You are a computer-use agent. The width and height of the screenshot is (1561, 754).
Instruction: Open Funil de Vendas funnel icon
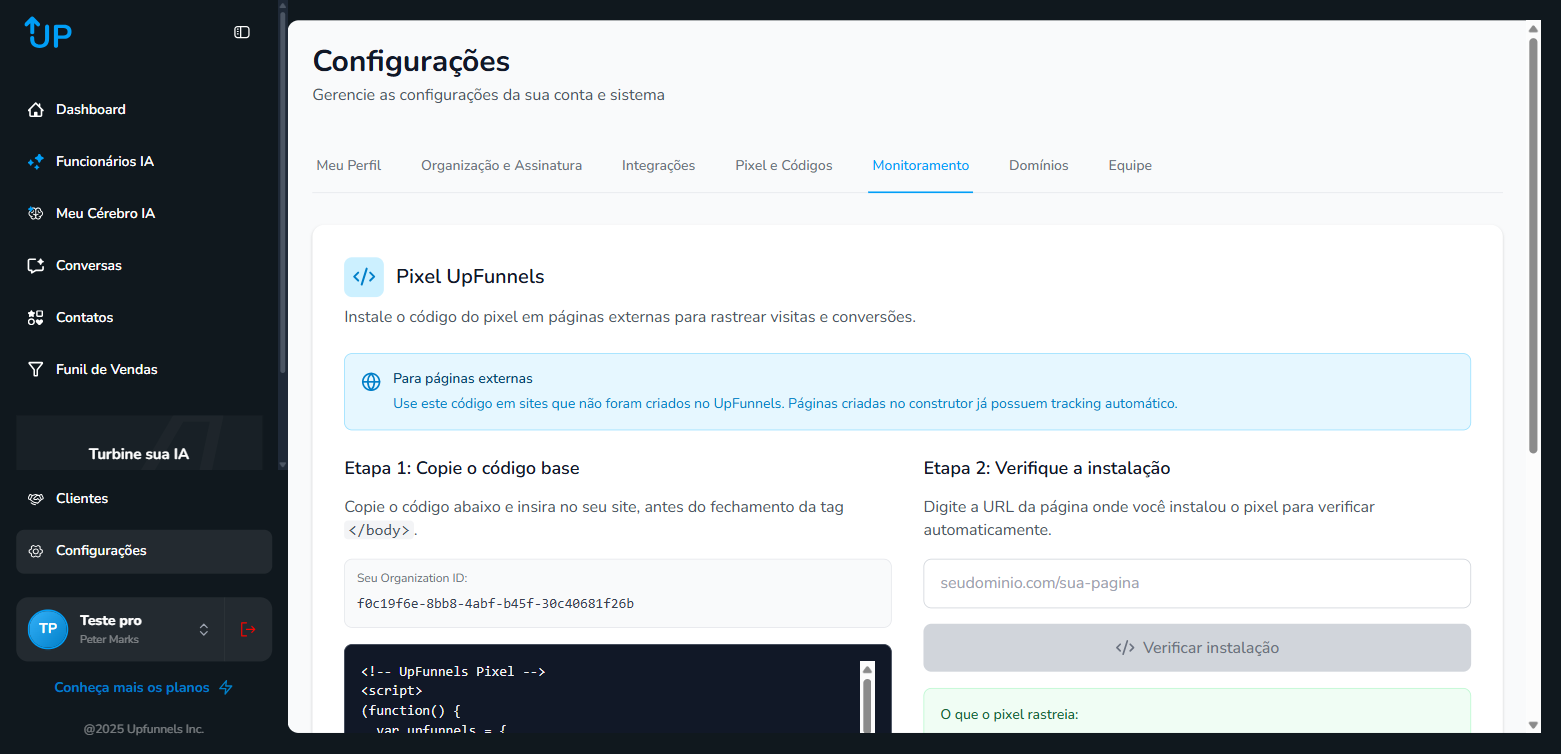36,370
